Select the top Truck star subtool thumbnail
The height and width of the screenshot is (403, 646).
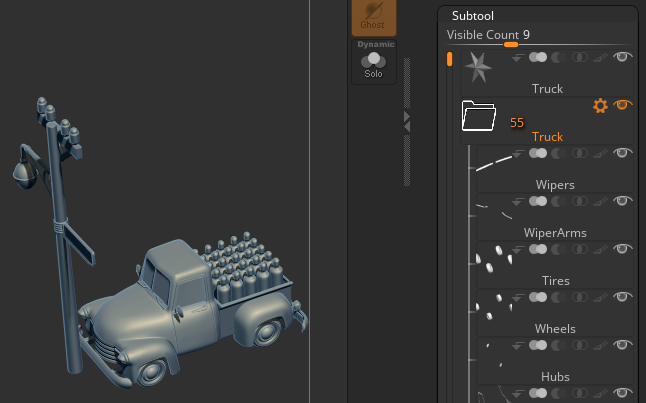(478, 68)
